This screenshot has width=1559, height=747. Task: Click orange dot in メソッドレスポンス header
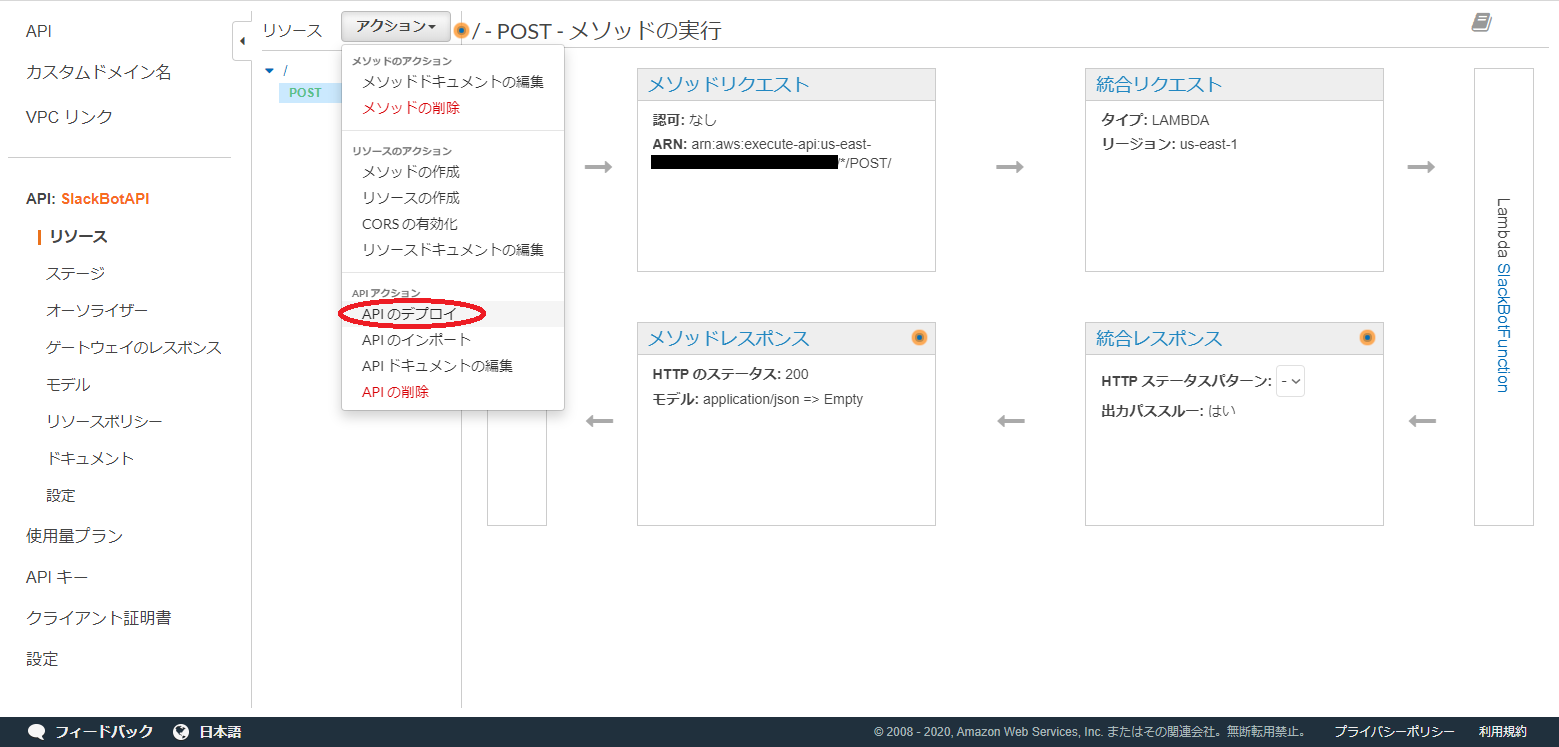919,338
